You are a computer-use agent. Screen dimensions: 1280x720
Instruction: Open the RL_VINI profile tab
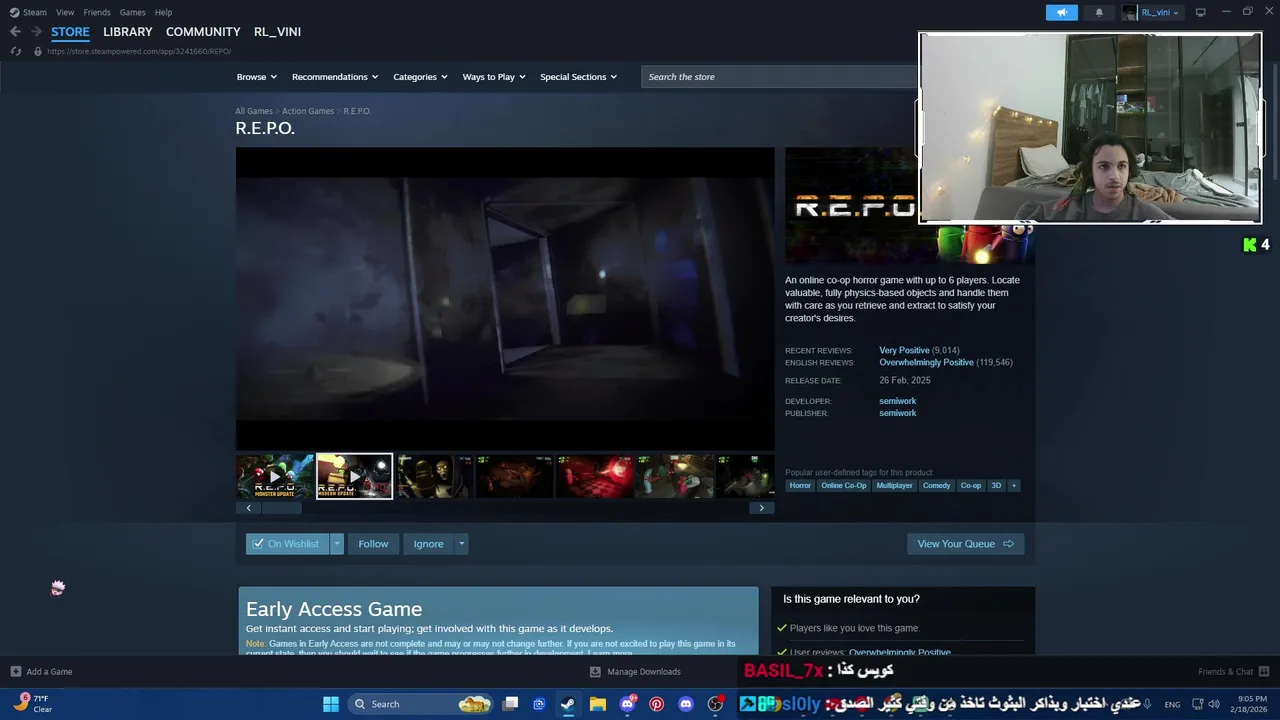pyautogui.click(x=277, y=32)
